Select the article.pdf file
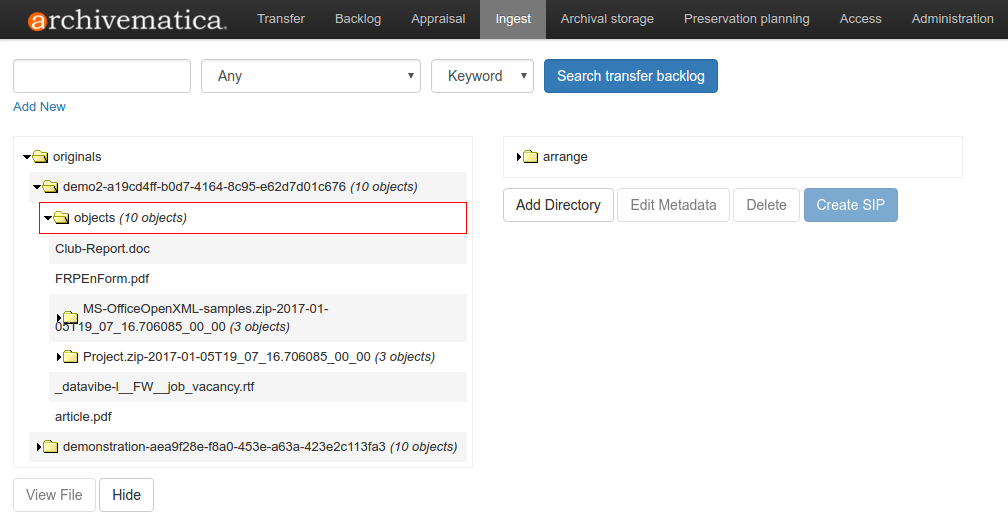This screenshot has height=521, width=1008. (83, 417)
